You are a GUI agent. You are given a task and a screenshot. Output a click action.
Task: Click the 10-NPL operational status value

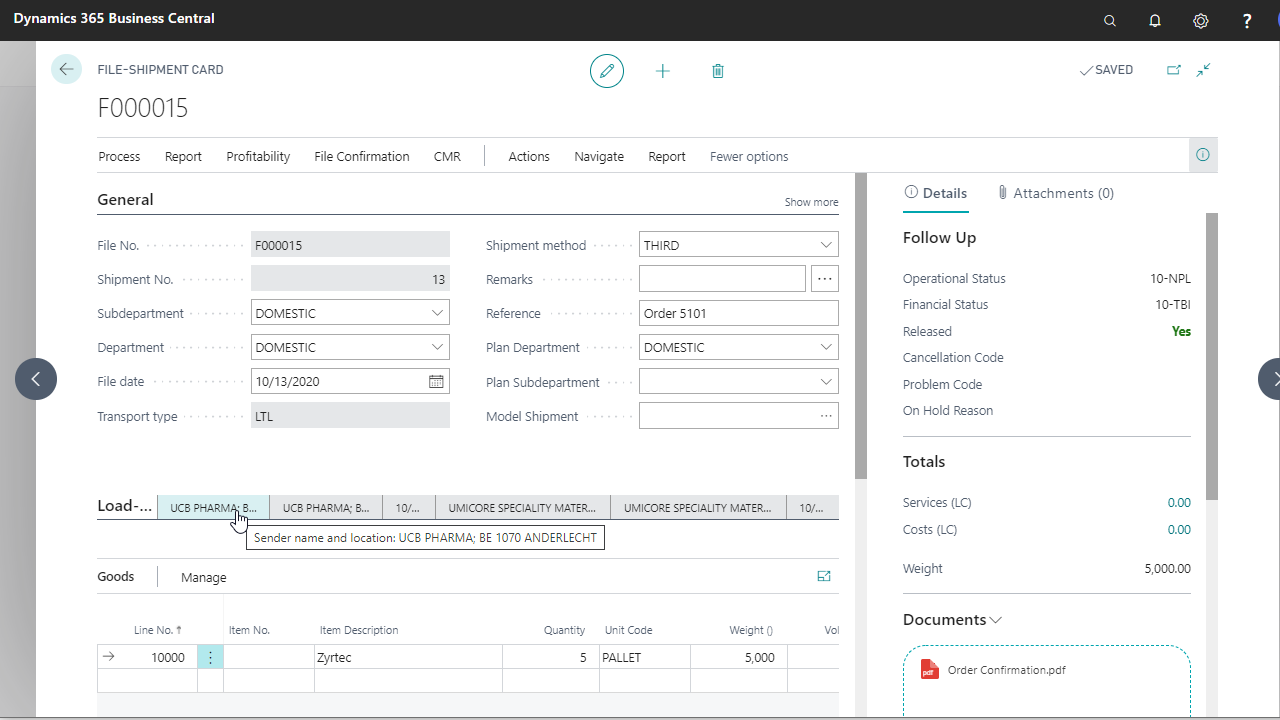1170,279
